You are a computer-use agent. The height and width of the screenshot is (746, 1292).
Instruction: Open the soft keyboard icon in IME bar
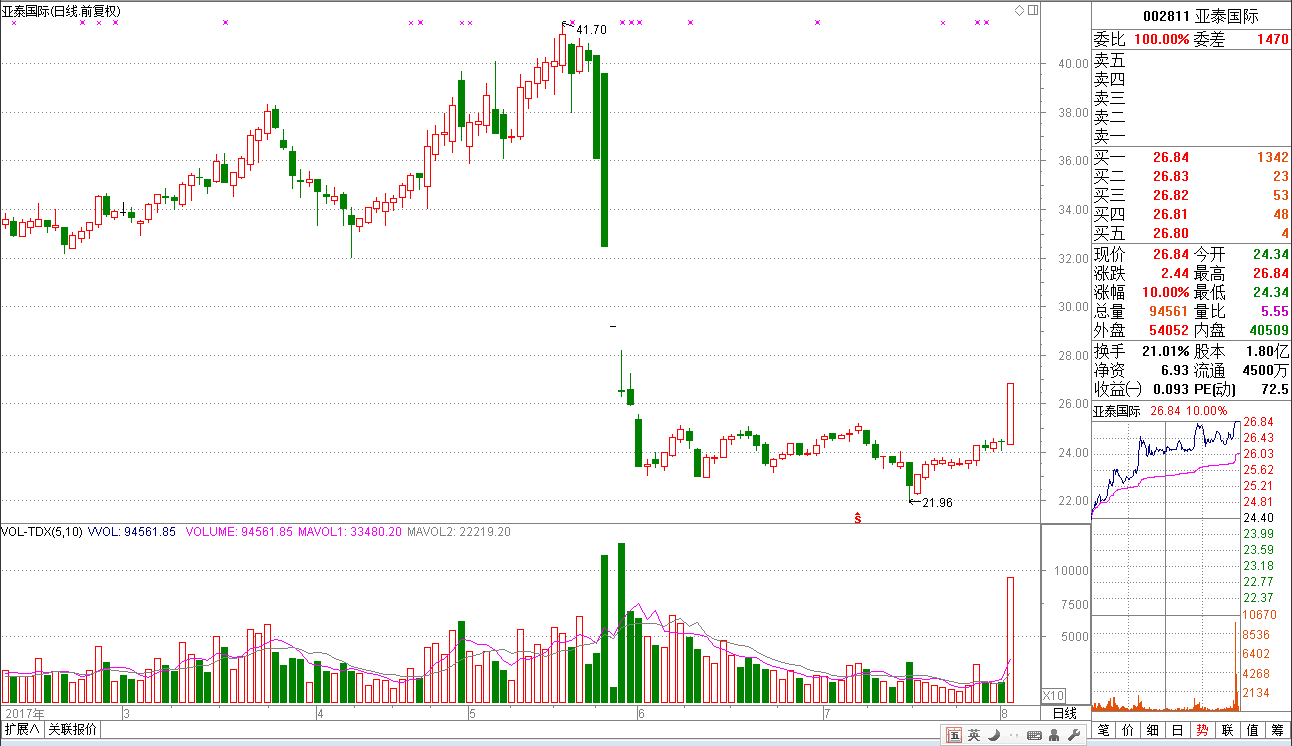coord(1034,736)
